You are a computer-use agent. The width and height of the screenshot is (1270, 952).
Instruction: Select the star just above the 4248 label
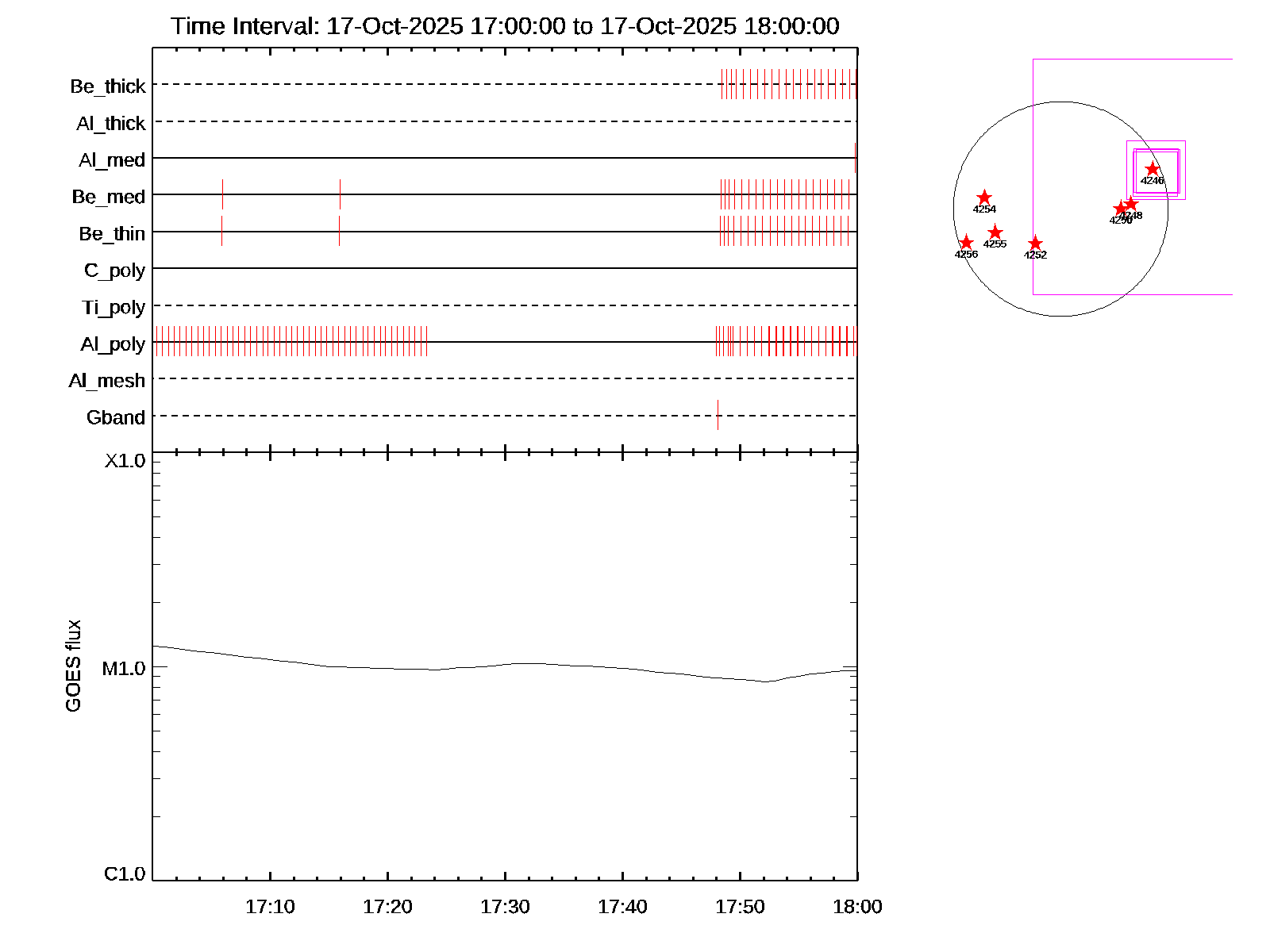(x=1132, y=204)
